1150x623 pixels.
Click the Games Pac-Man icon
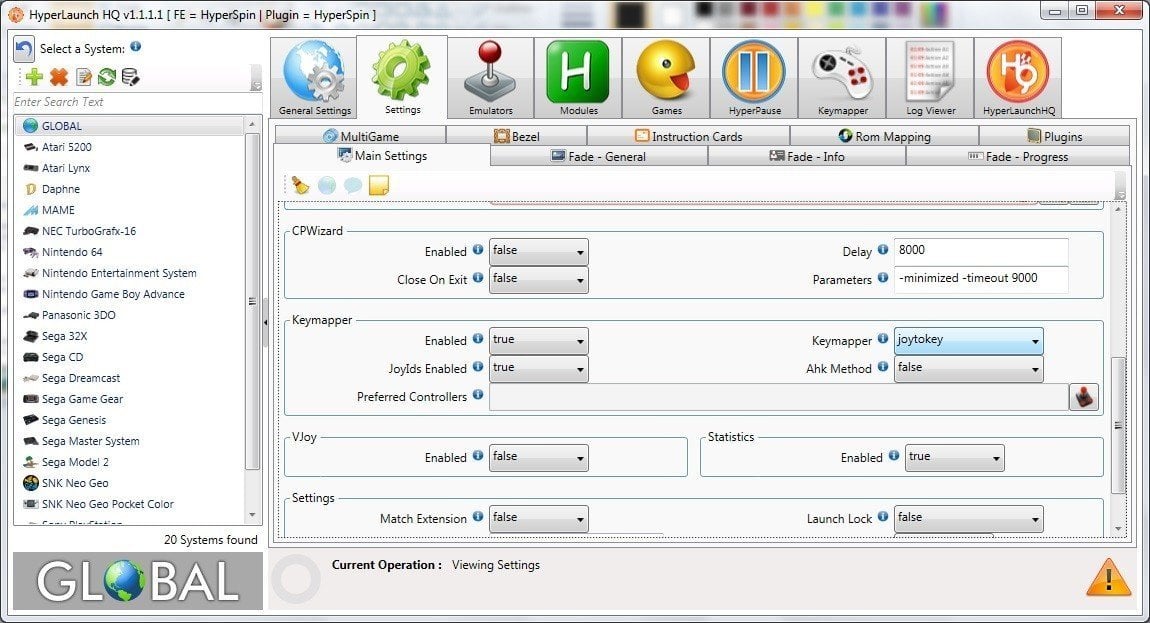665,70
